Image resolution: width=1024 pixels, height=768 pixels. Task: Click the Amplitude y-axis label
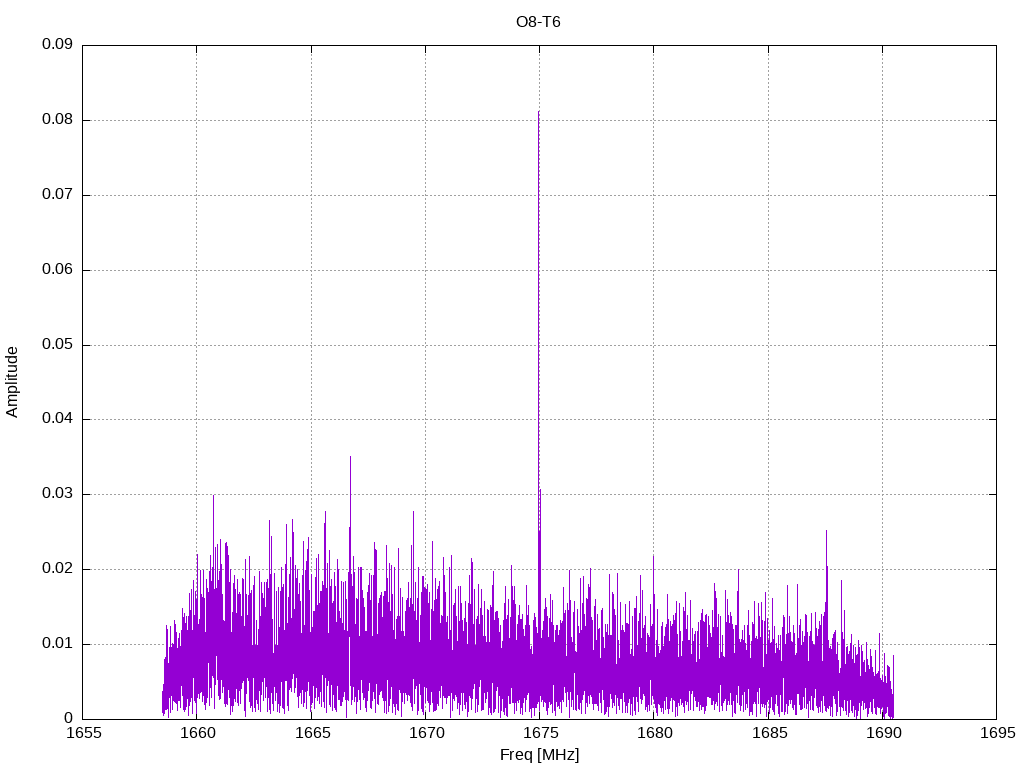tap(12, 381)
